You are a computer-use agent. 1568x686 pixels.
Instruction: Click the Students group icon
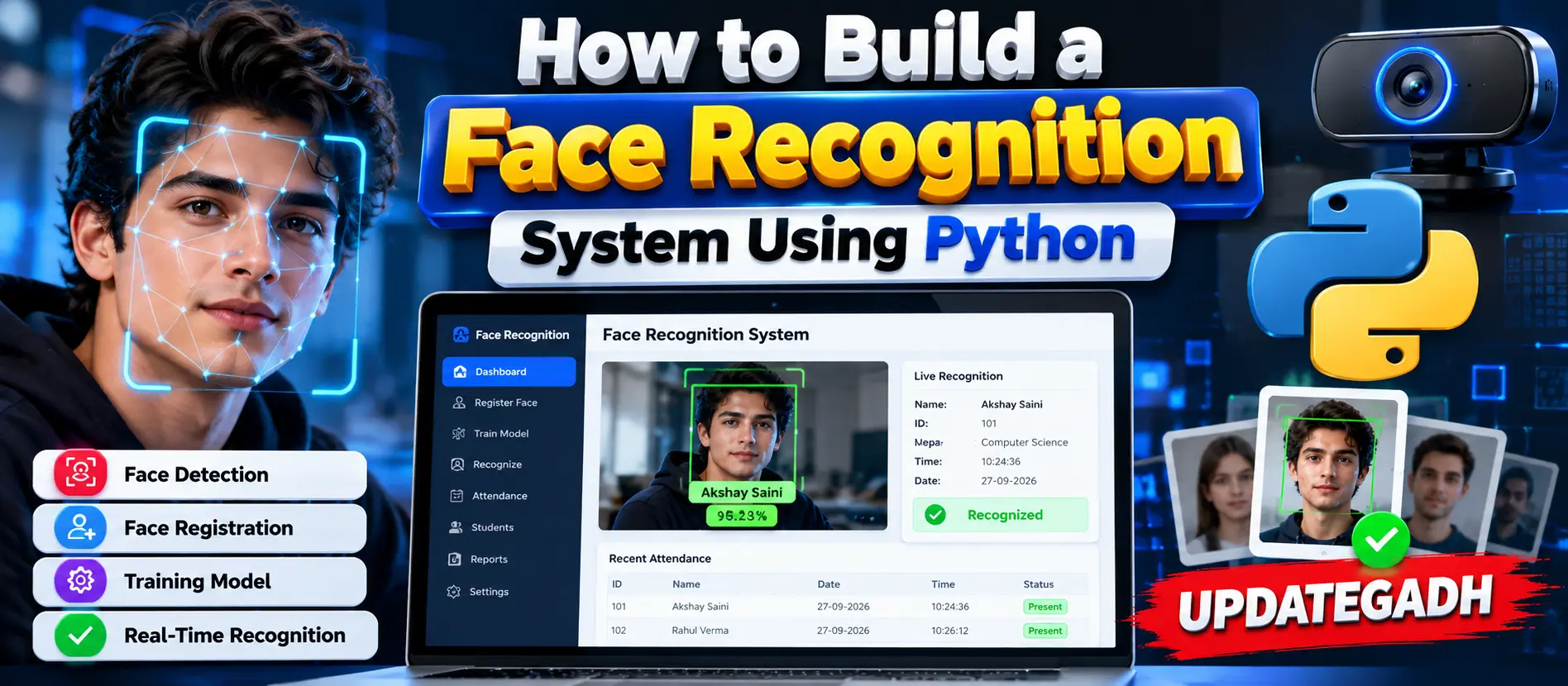(456, 527)
